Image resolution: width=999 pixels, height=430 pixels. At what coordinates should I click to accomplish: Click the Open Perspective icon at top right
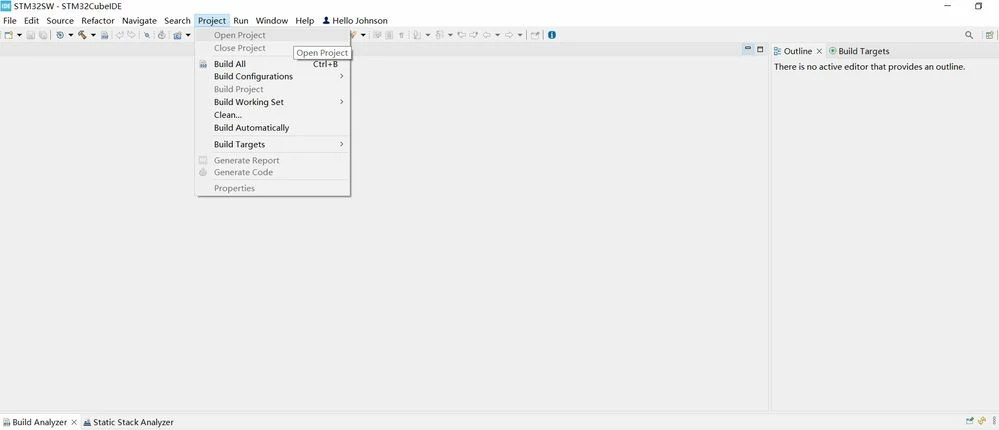click(989, 35)
